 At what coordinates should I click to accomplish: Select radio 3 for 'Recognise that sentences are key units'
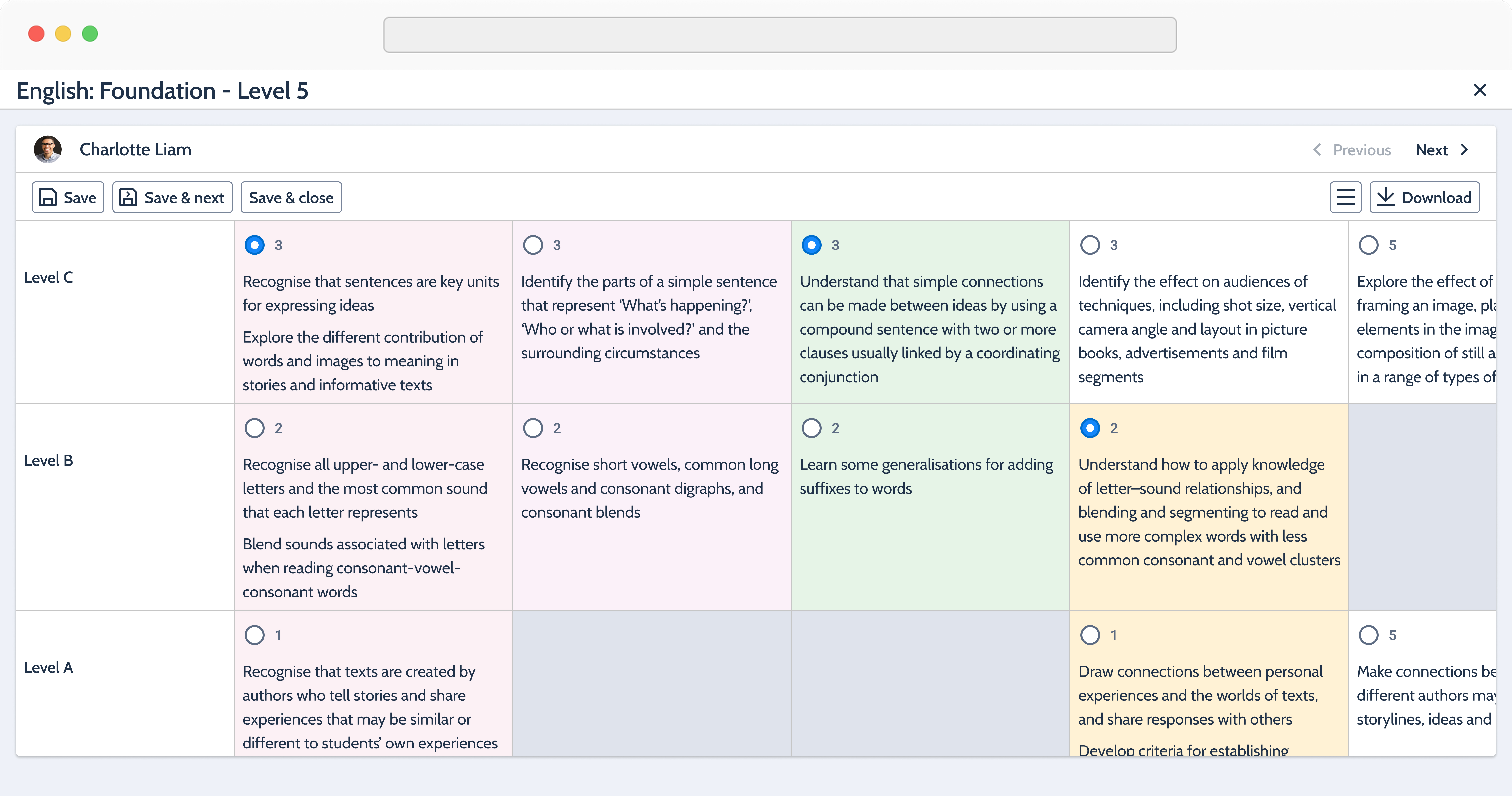click(x=254, y=245)
